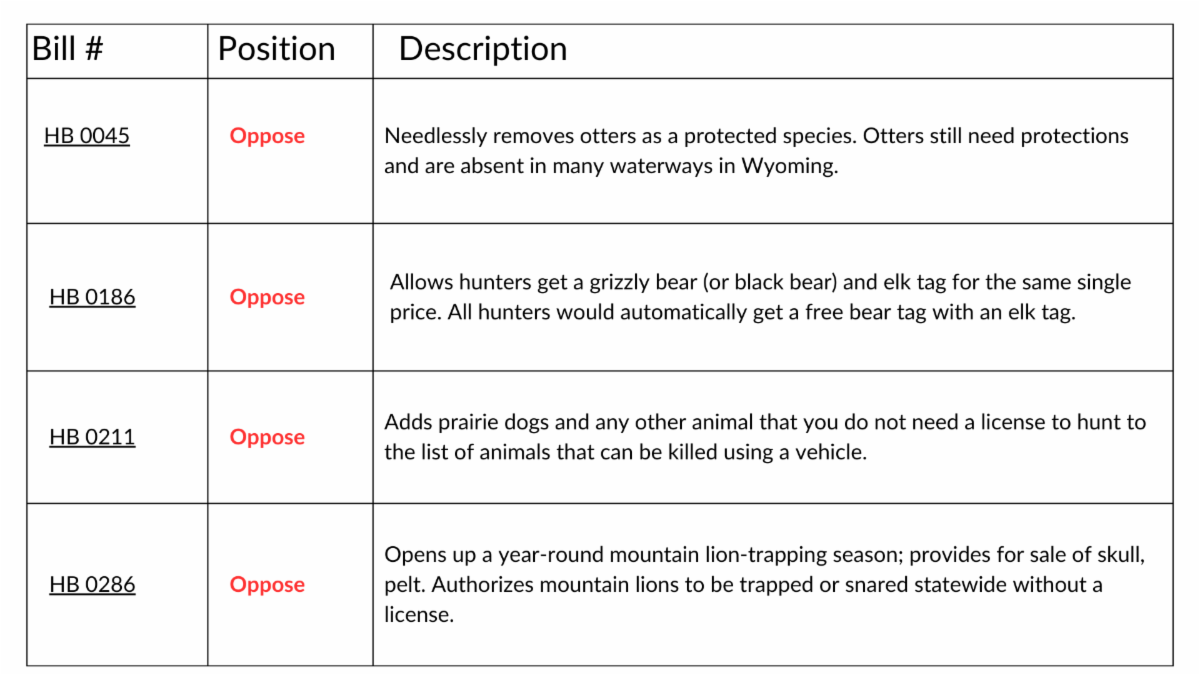
Task: Open the HB 0045 bill link
Action: [x=87, y=136]
